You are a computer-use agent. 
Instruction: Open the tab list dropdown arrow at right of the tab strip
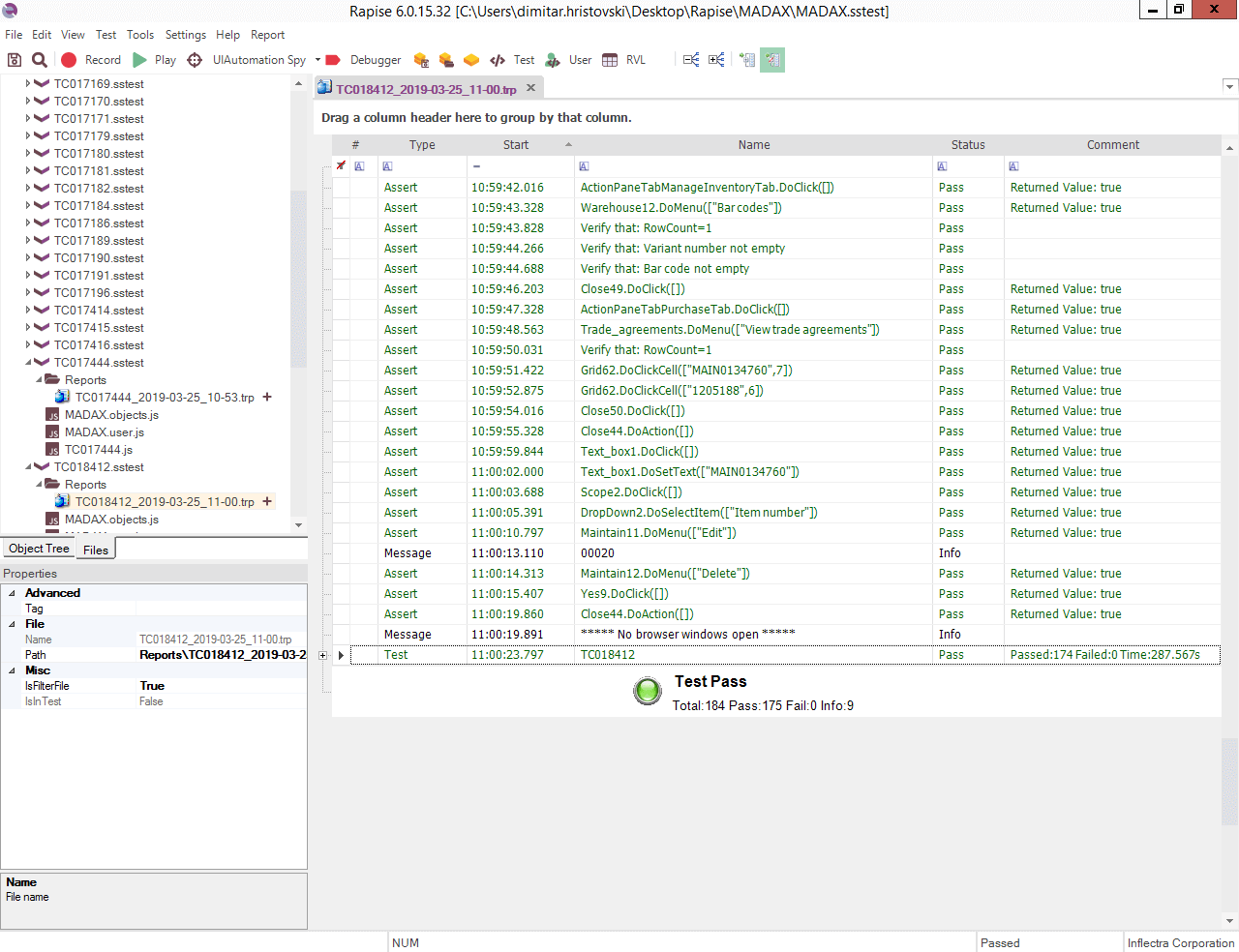[x=1230, y=87]
